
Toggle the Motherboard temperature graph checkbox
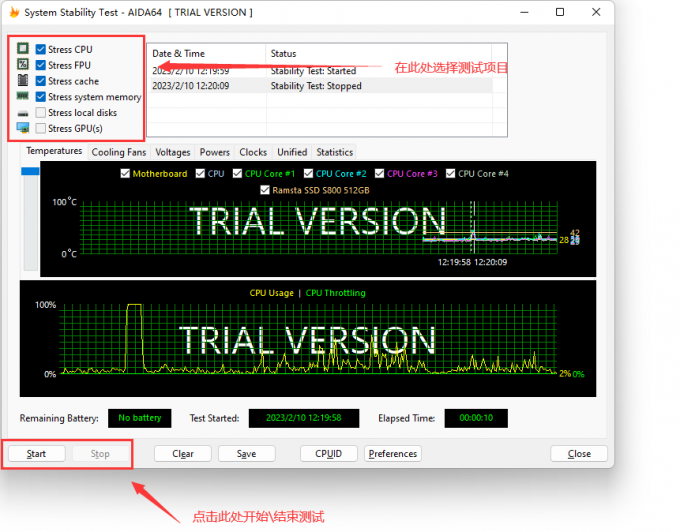pyautogui.click(x=125, y=174)
